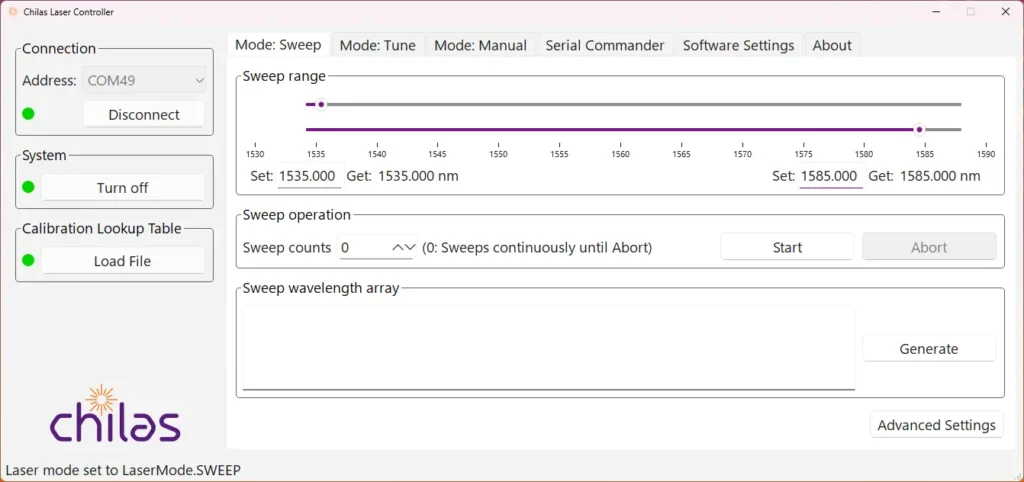The width and height of the screenshot is (1024, 482).
Task: Click the green Calibration Lookup Table indicator
Action: click(28, 260)
